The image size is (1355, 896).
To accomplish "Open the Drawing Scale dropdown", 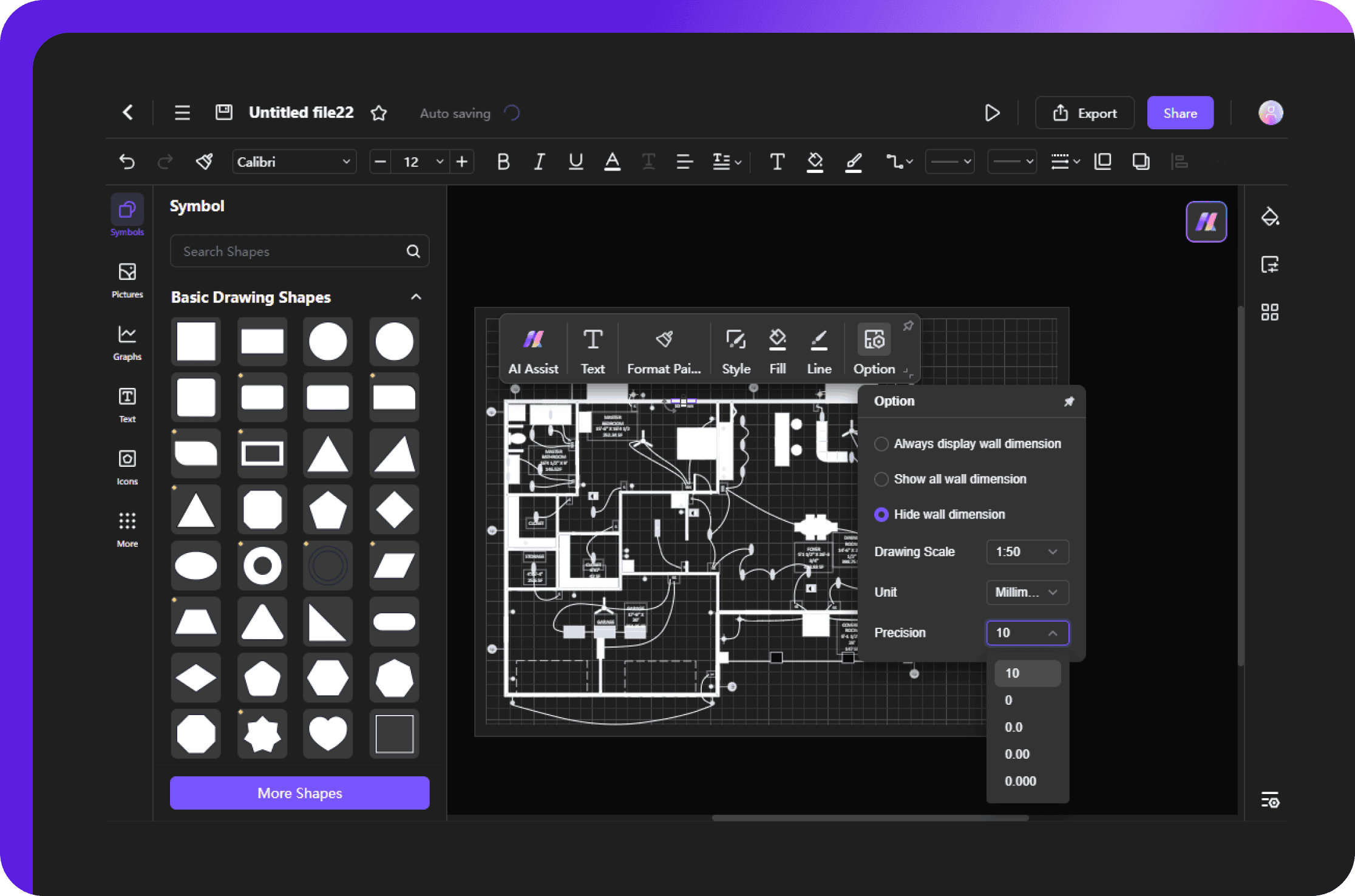I will click(1027, 552).
